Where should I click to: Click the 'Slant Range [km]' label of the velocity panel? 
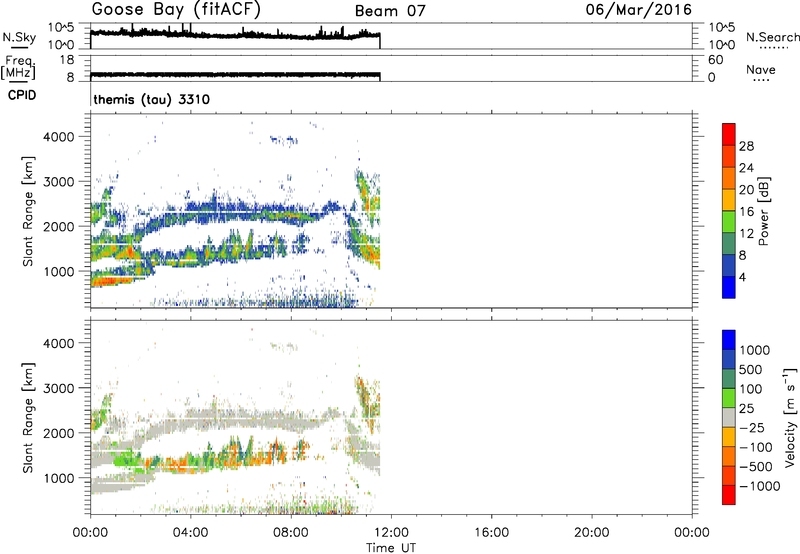click(x=28, y=418)
